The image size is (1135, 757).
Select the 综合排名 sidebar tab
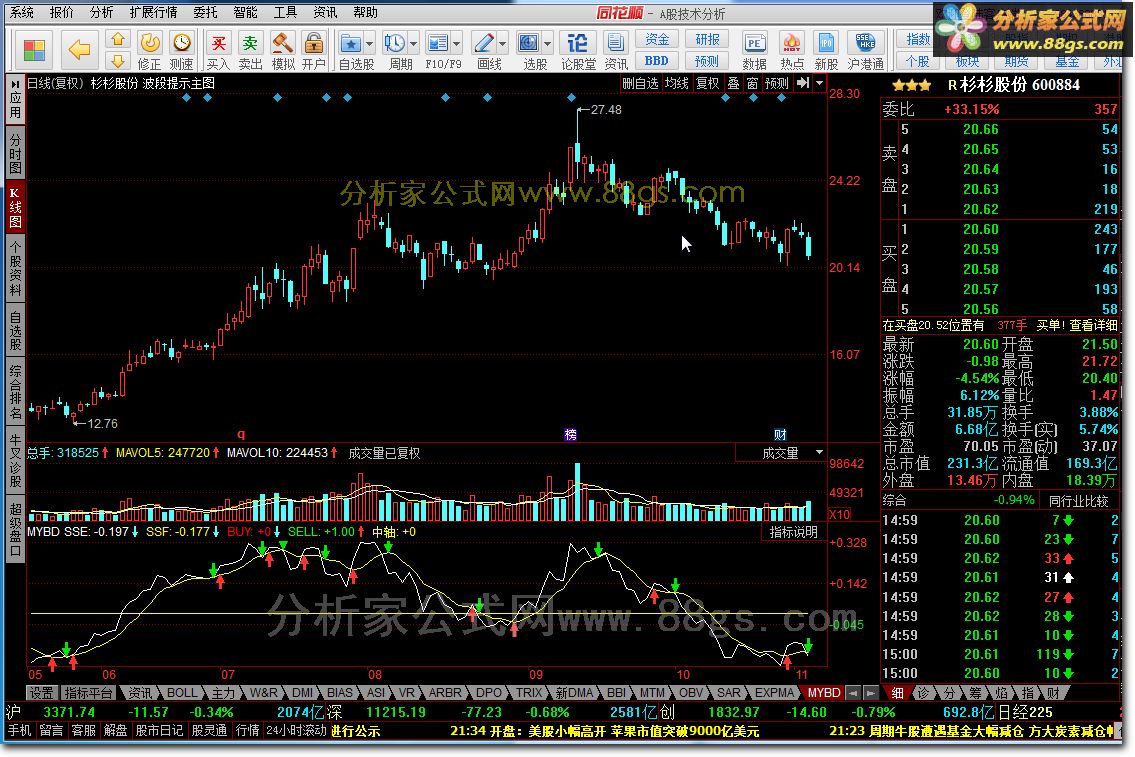pyautogui.click(x=15, y=393)
